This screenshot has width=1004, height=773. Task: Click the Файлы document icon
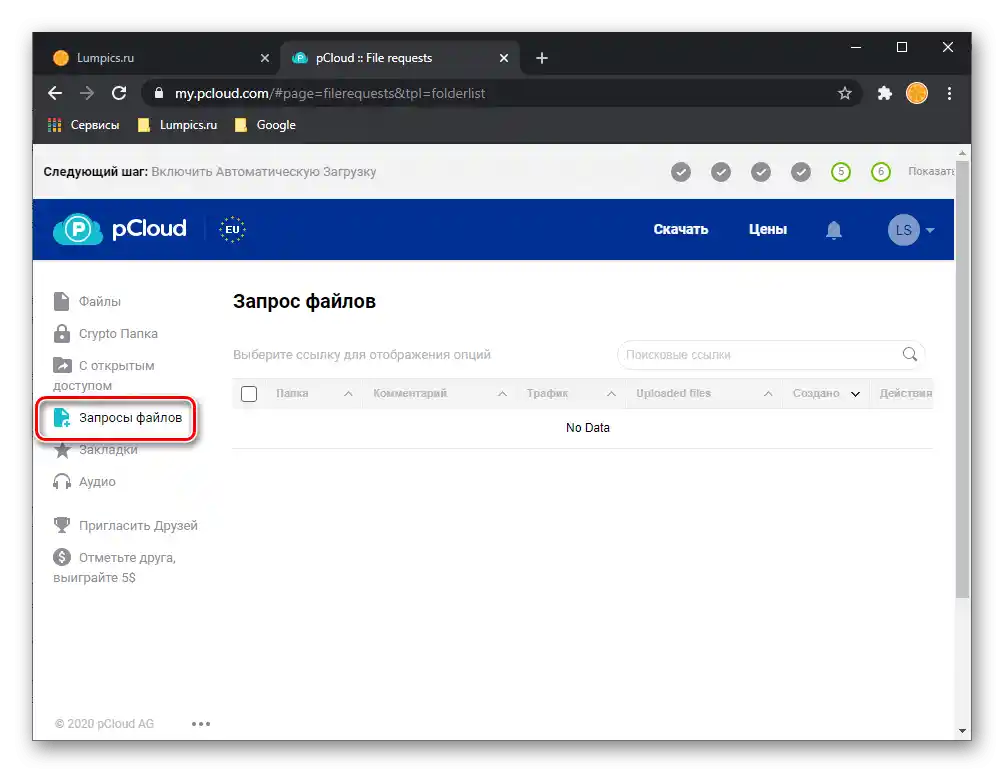point(61,301)
